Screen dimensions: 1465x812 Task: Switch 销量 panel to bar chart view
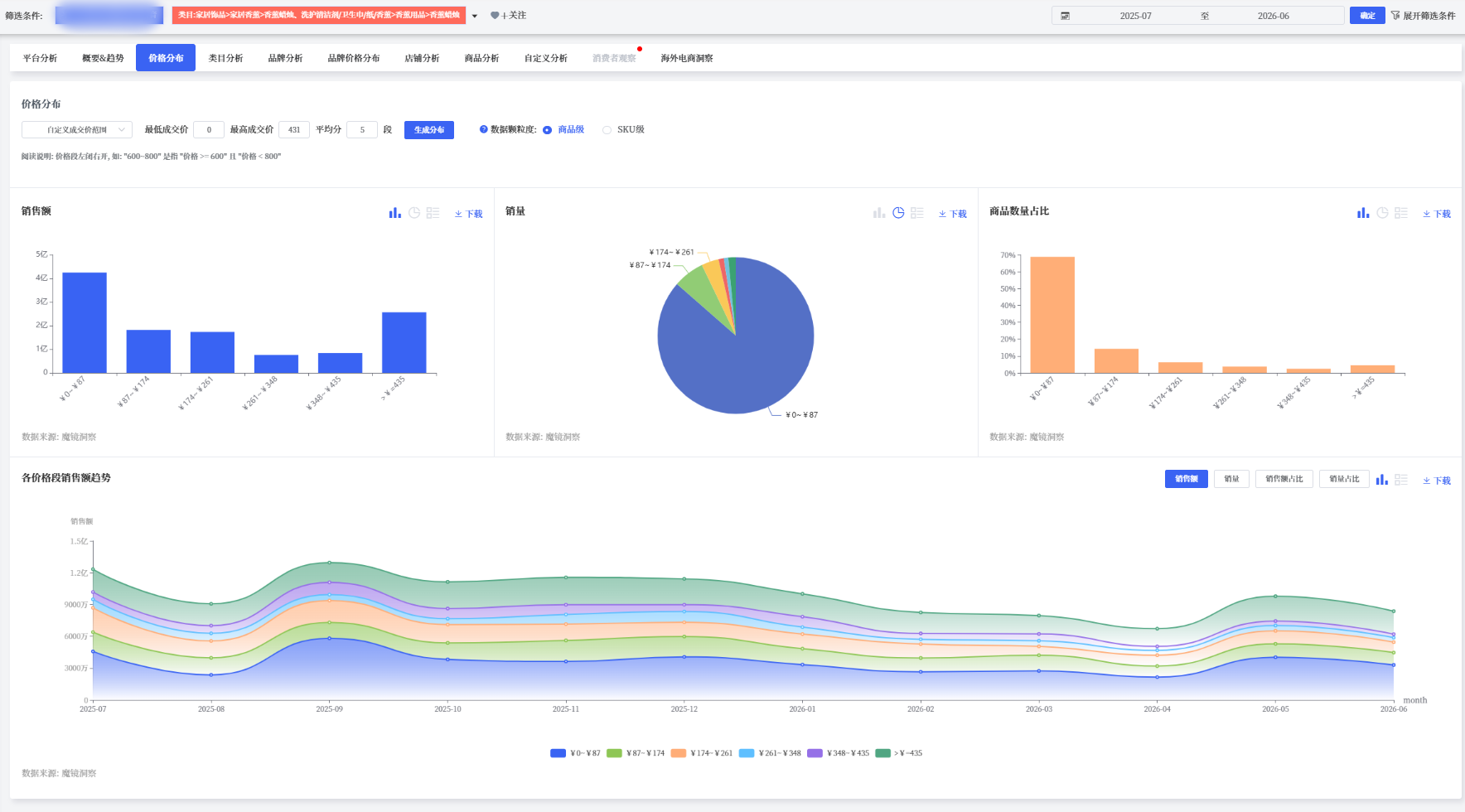coord(879,213)
